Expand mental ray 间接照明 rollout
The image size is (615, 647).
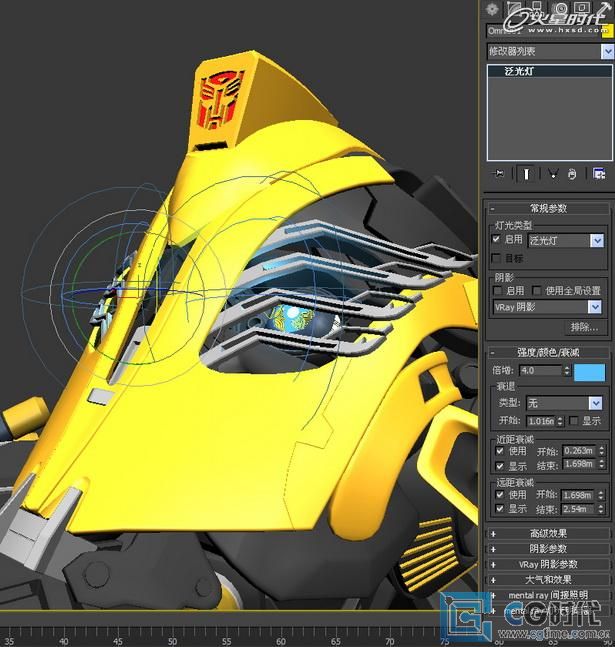click(x=548, y=595)
